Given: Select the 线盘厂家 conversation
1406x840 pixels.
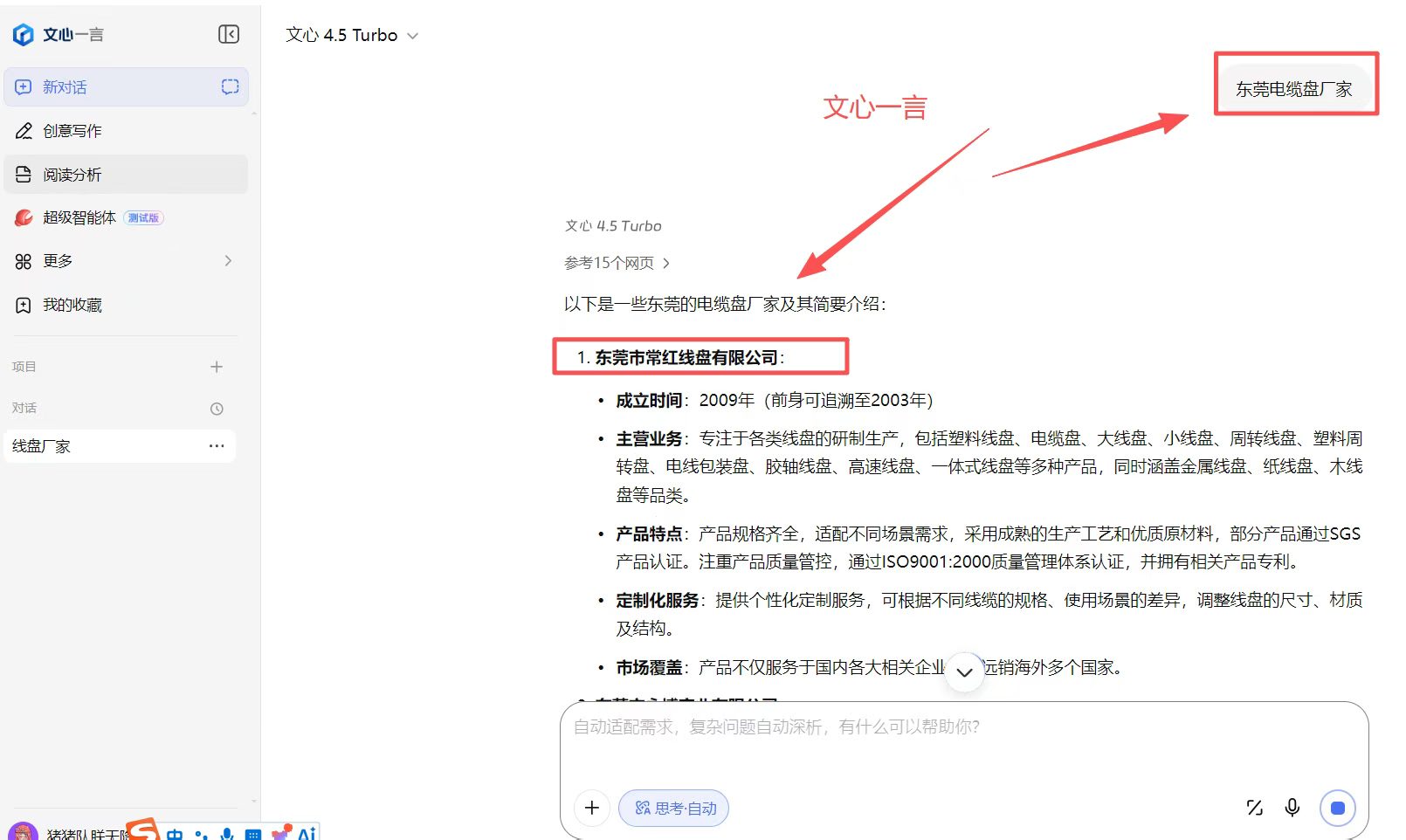Looking at the screenshot, I should click(x=120, y=446).
